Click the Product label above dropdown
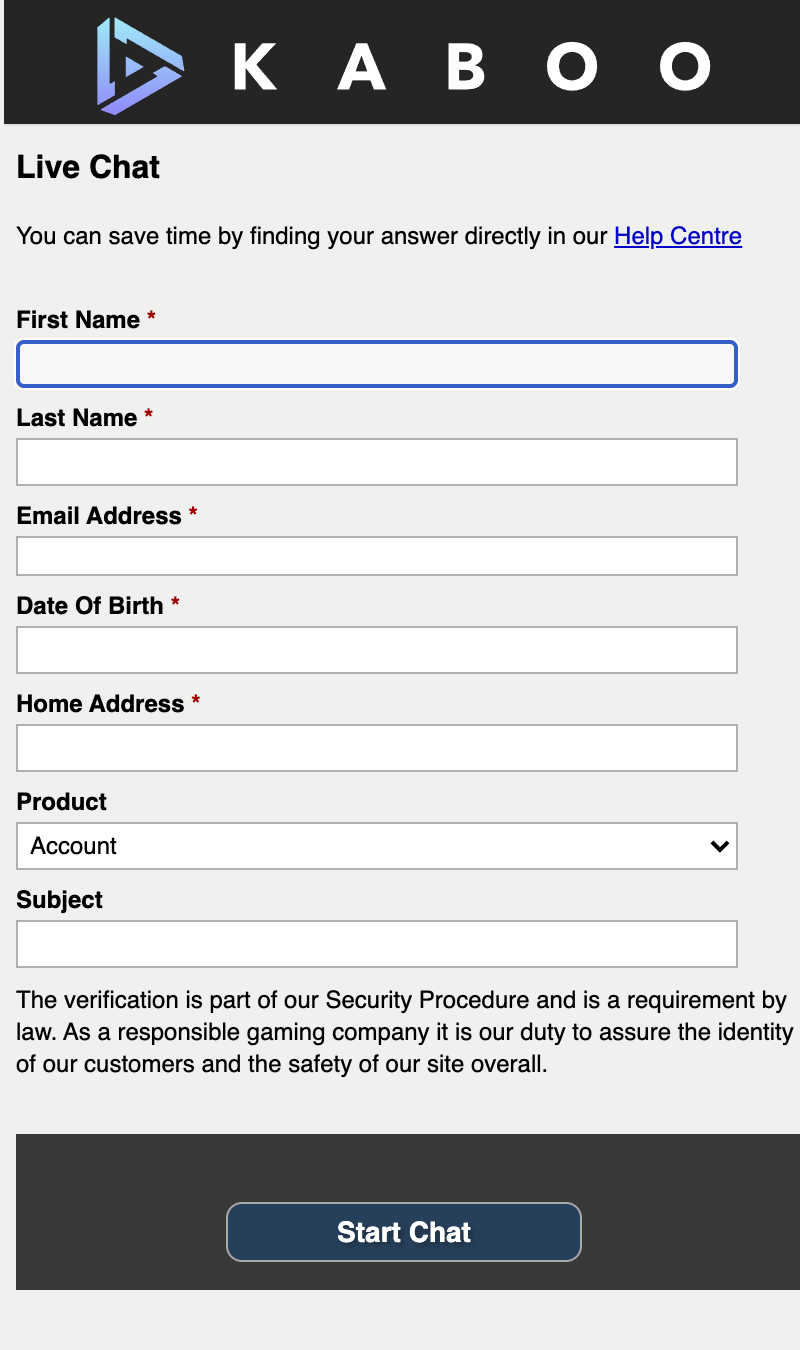The height and width of the screenshot is (1350, 800). tap(61, 802)
